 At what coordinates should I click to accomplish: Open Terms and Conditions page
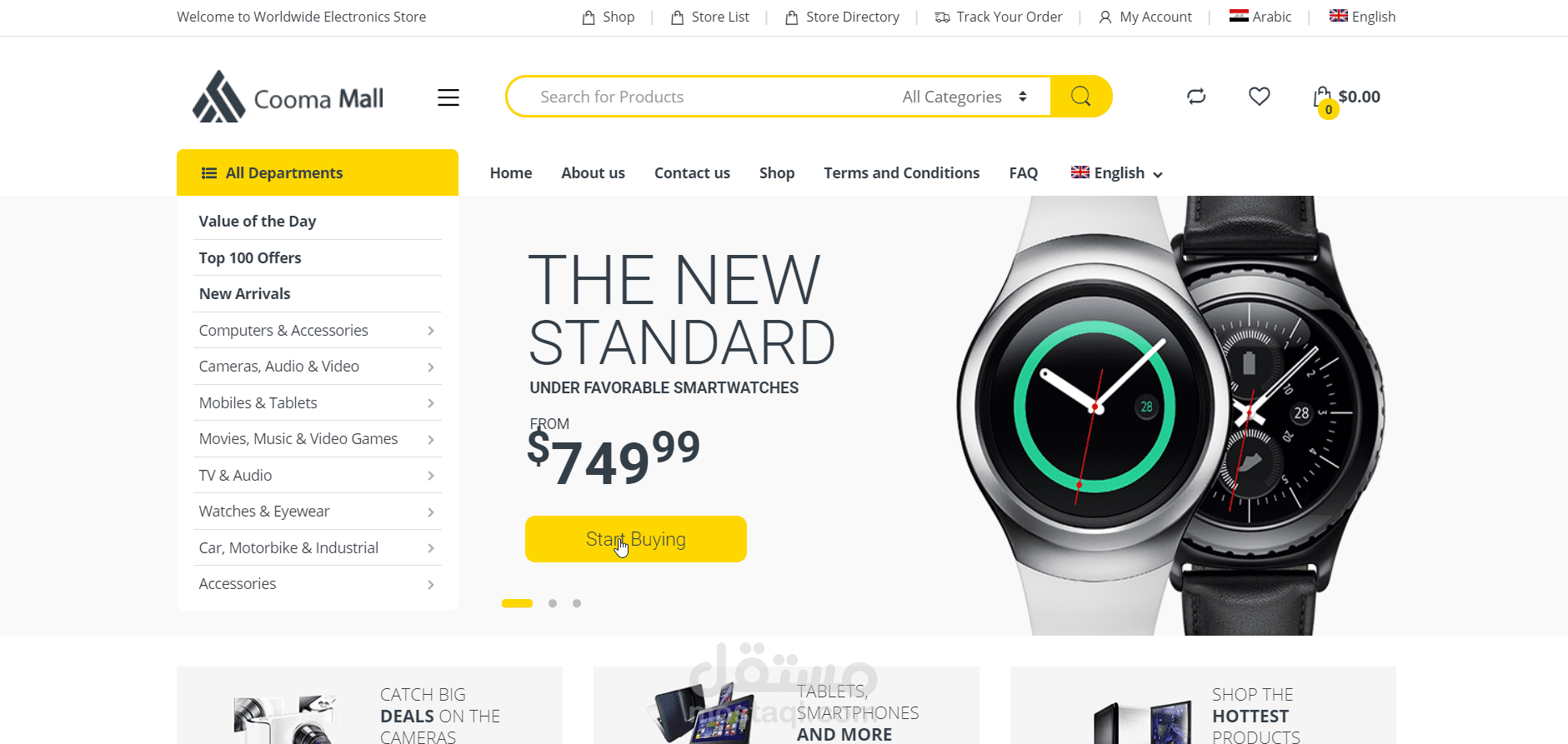(x=902, y=173)
